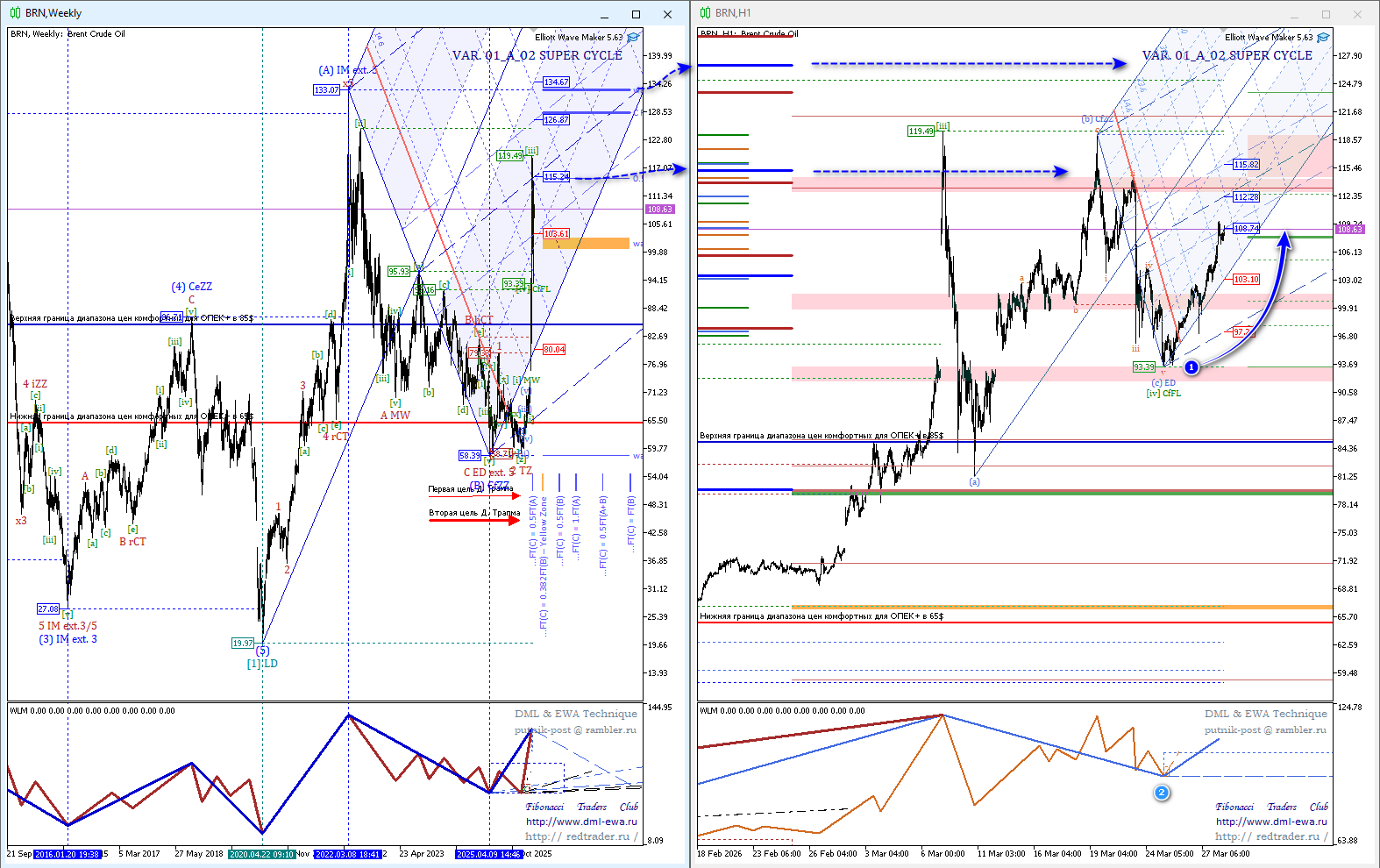Select the 2016.01.20 19:38 time marker
This screenshot has width=1380, height=868.
[x=68, y=854]
